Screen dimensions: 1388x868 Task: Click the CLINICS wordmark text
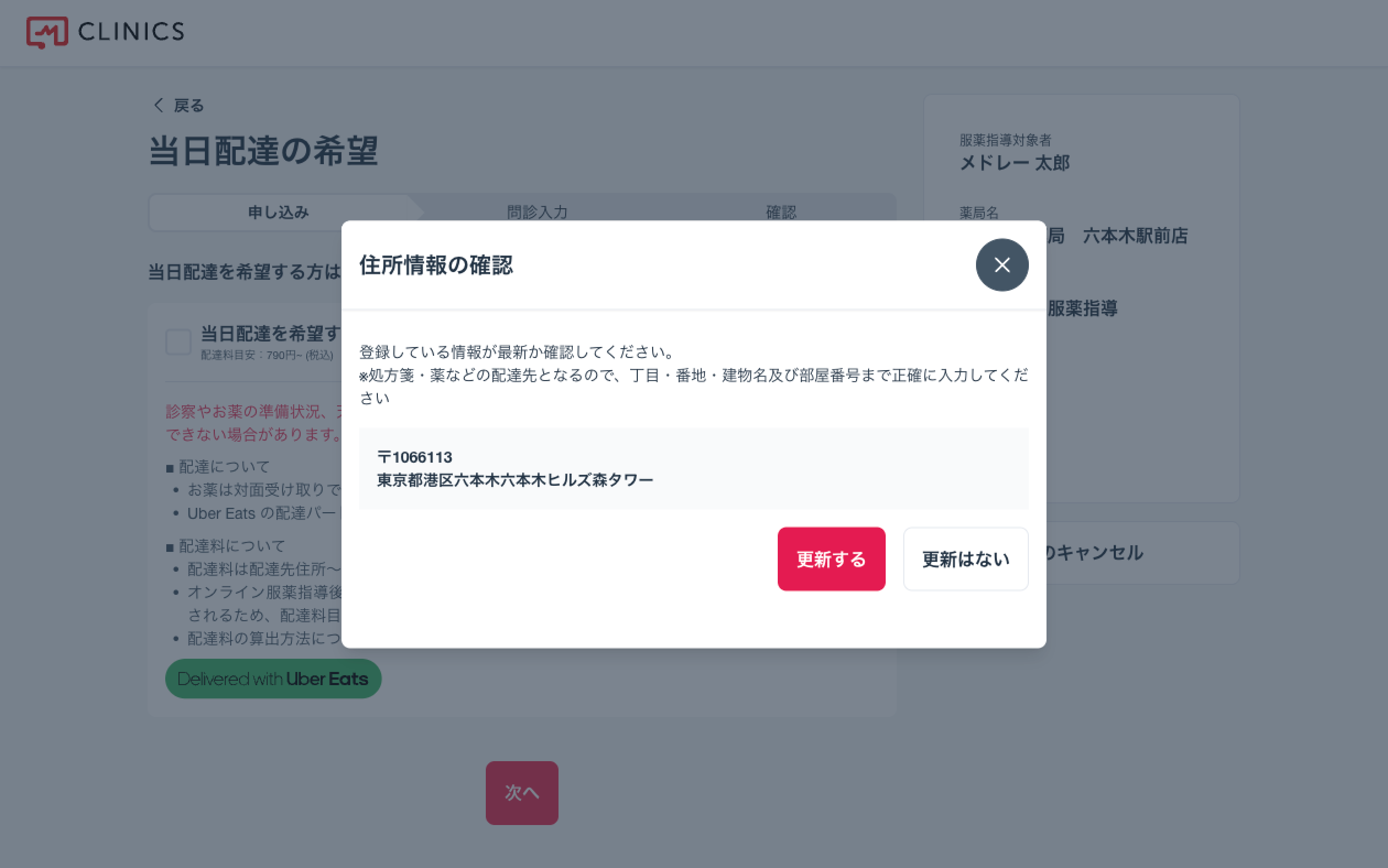click(132, 31)
